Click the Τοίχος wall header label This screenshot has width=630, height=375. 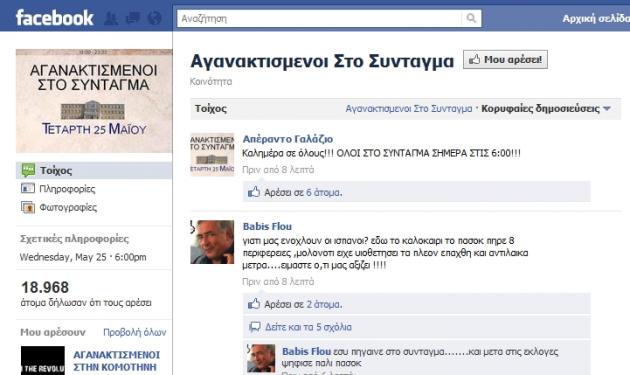211,109
